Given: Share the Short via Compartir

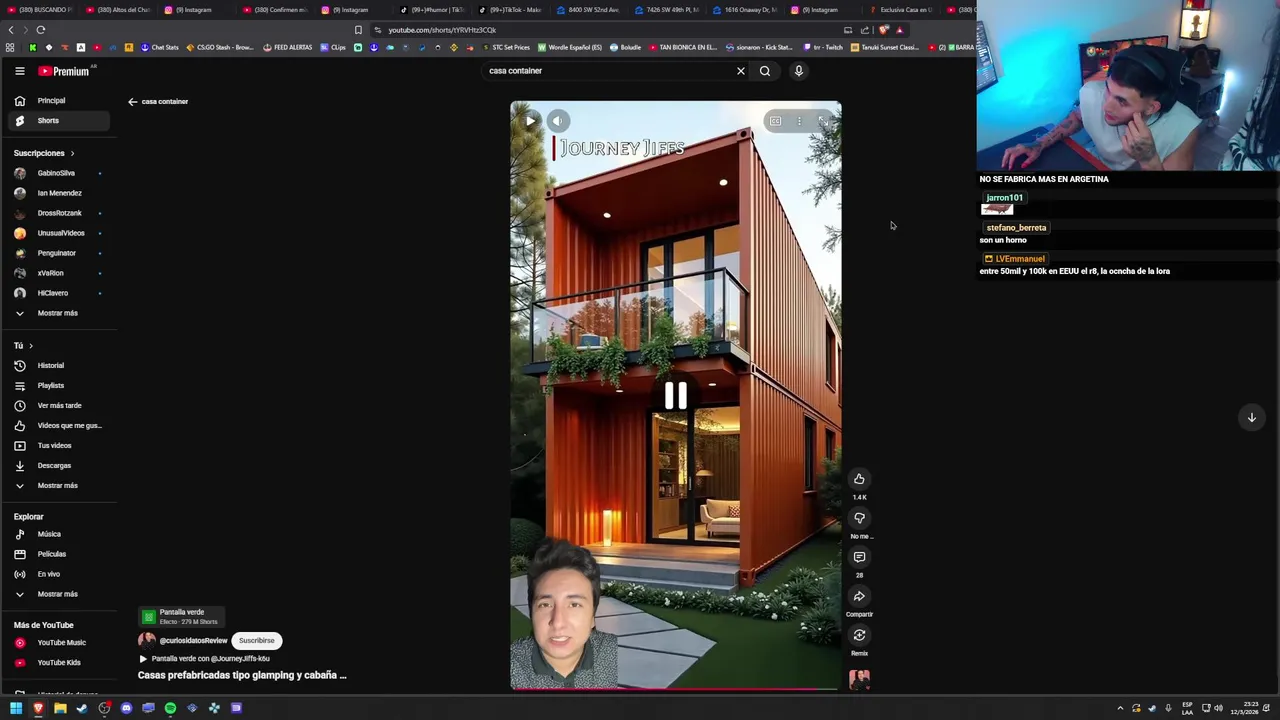Looking at the screenshot, I should 859,596.
